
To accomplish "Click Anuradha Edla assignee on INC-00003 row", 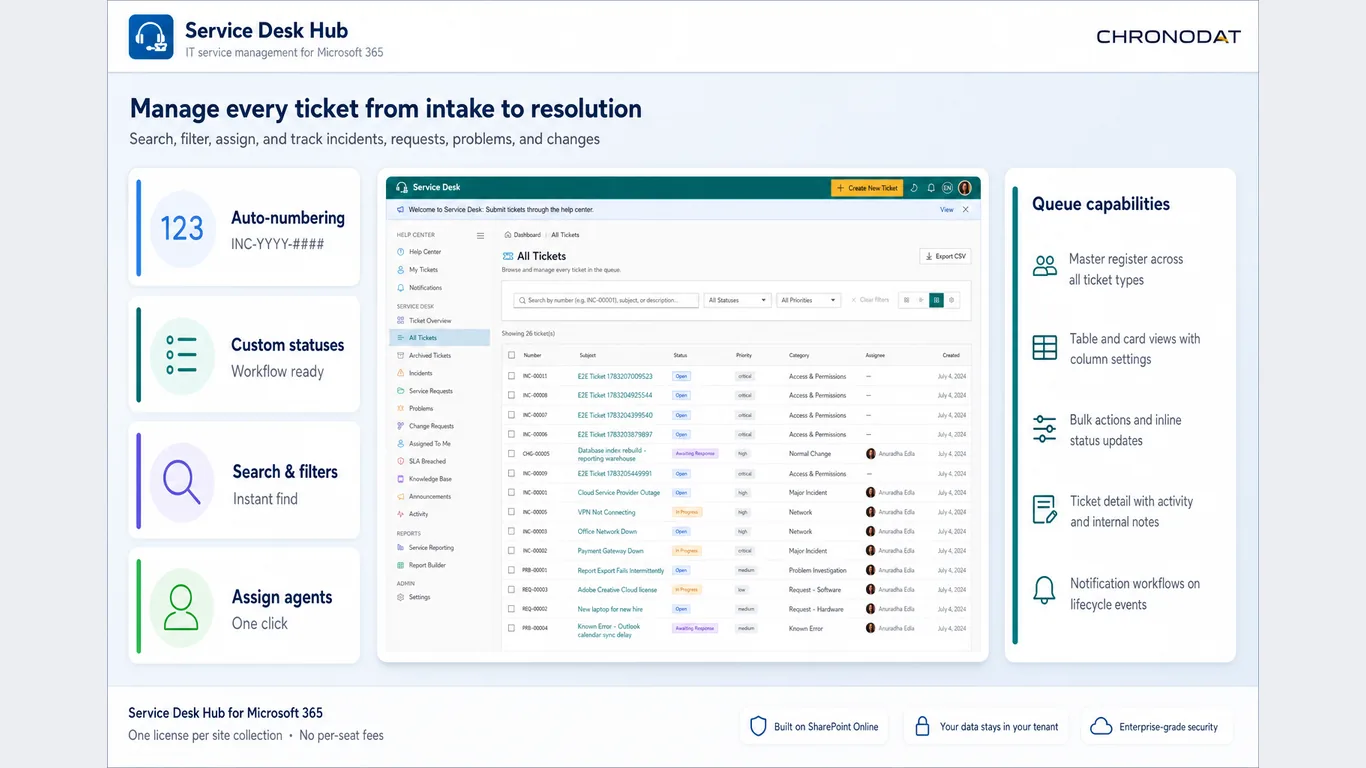I will [890, 531].
